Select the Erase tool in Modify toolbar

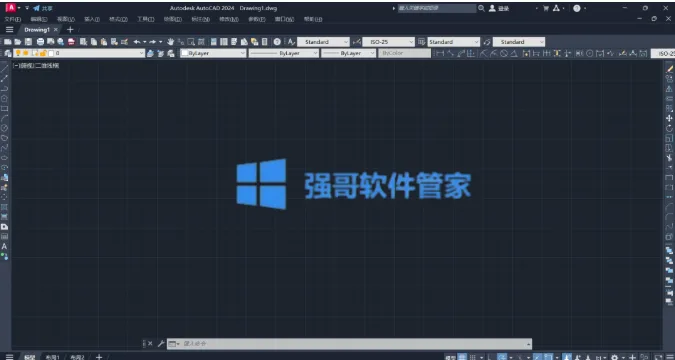pos(669,68)
